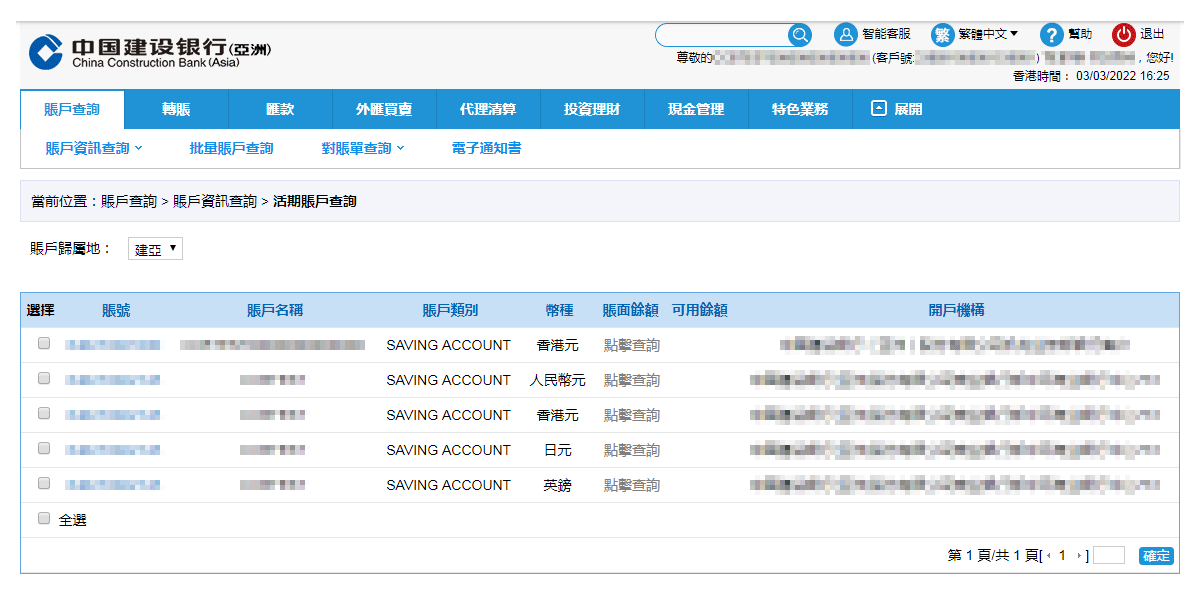Image resolution: width=1200 pixels, height=600 pixels.
Task: Click the 賬戶名稱 column header
Action: click(x=275, y=310)
